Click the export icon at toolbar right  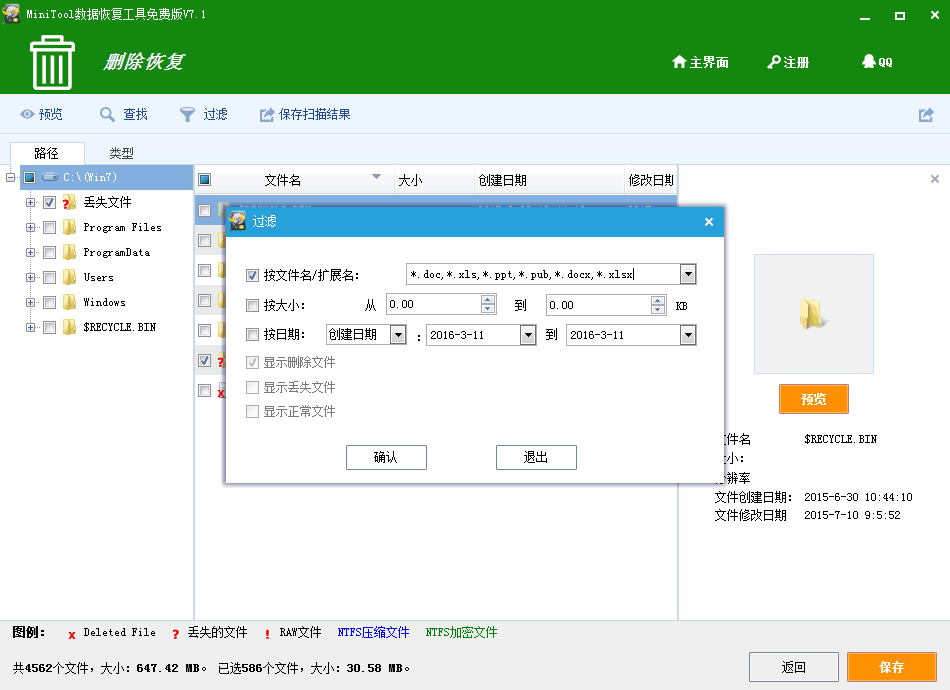coord(926,114)
